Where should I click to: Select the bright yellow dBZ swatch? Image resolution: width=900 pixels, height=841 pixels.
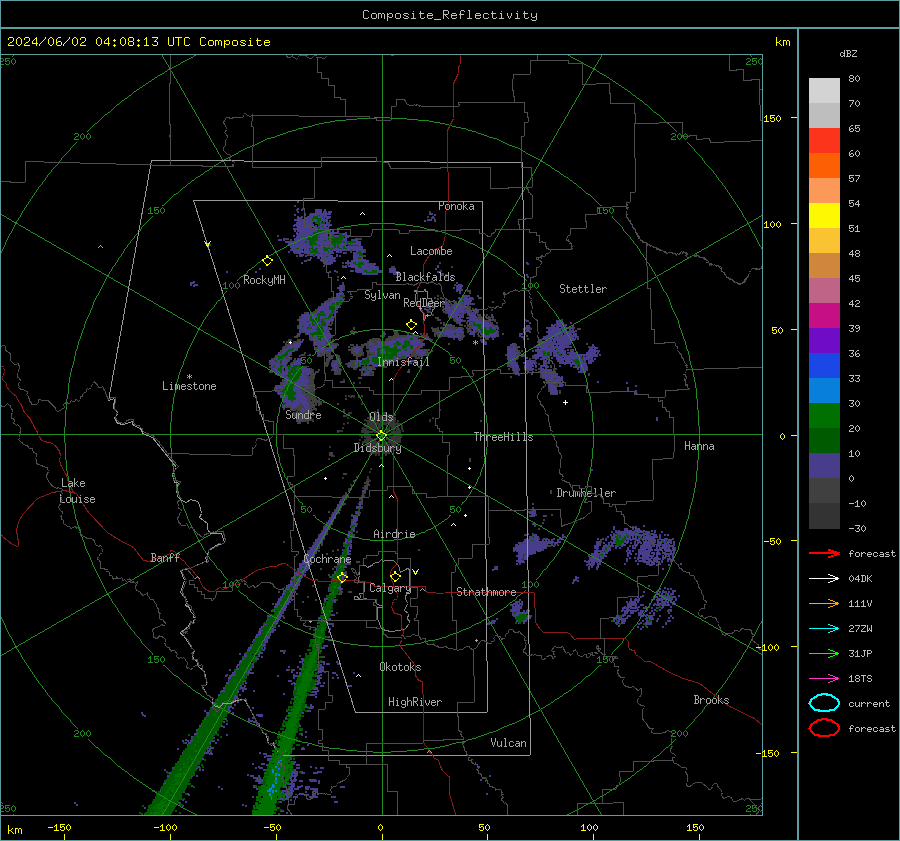point(824,216)
